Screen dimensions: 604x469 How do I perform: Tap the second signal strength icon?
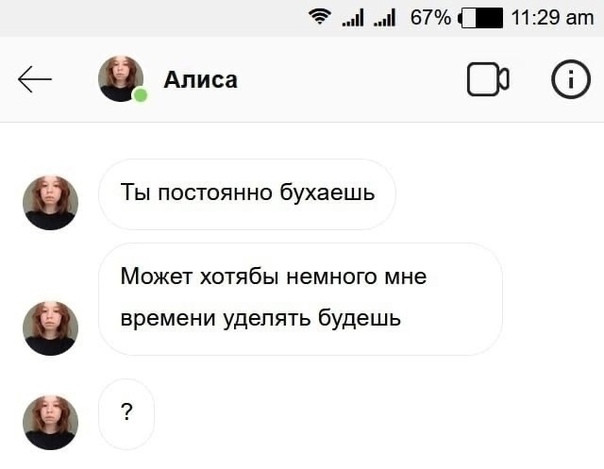[384, 18]
